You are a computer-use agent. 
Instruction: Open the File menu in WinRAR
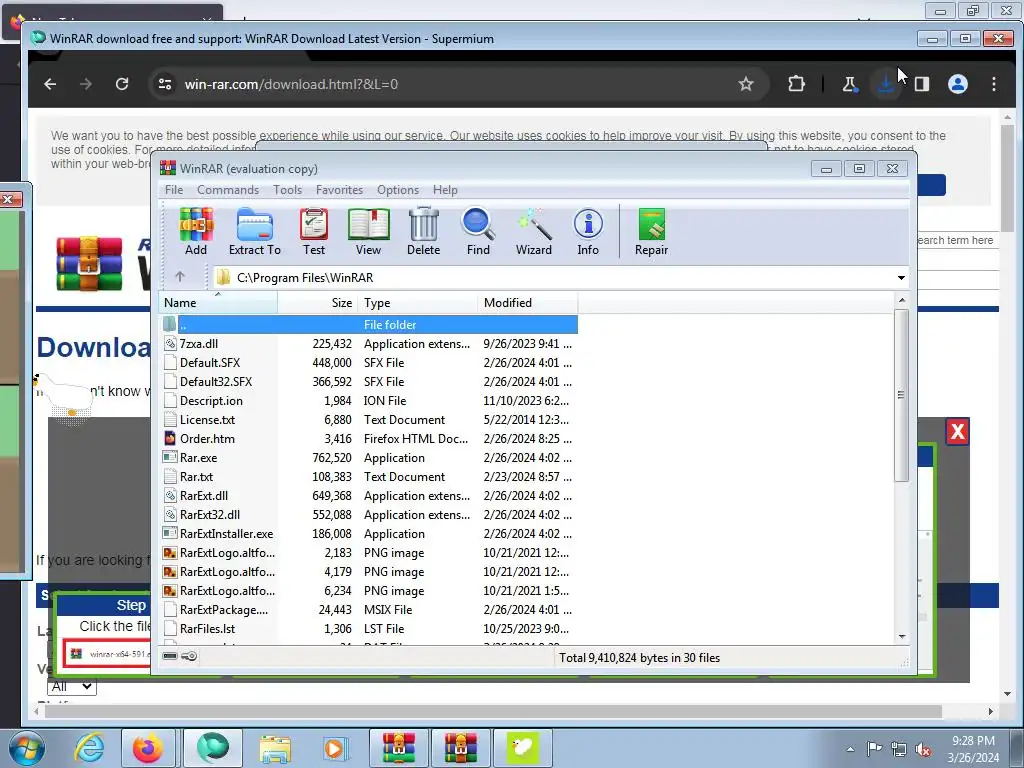pos(174,190)
